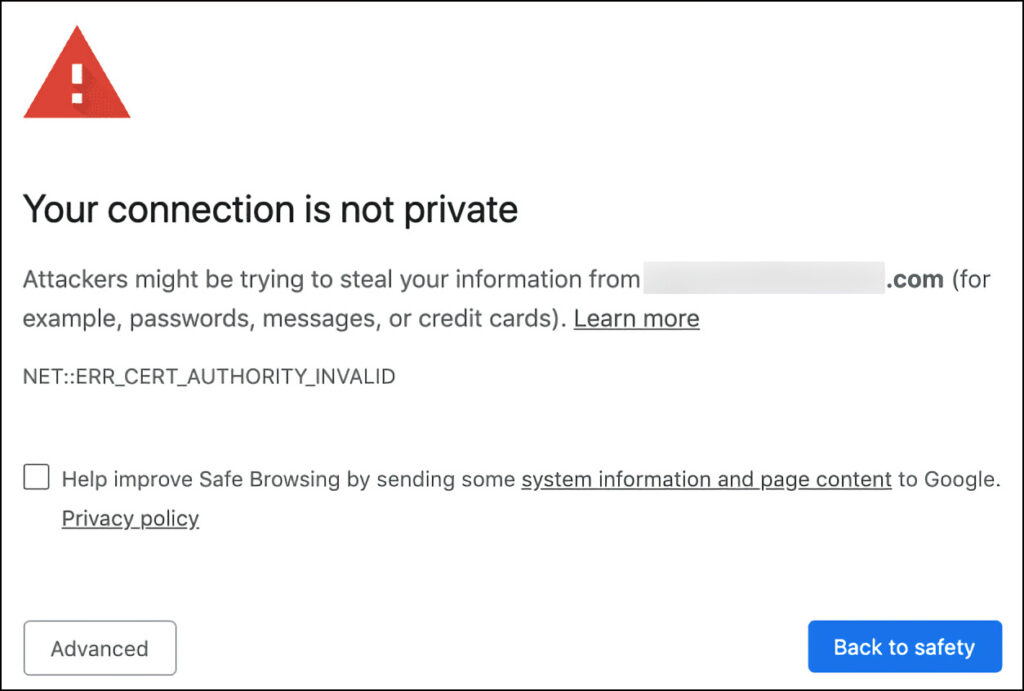Select the NET::ERR_CERT_AUTHORITY_INVALID error code

[x=209, y=376]
